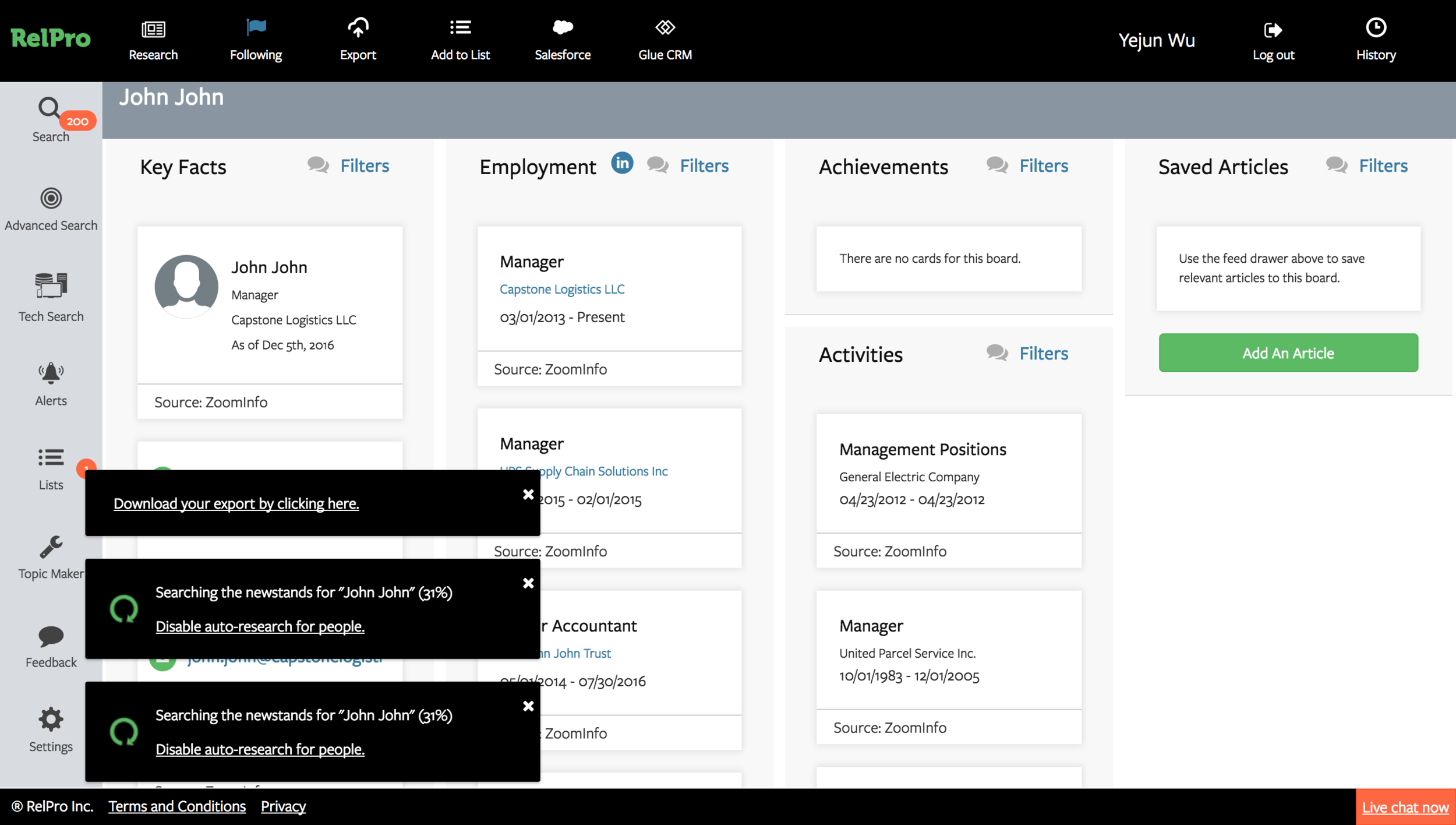
Task: Open Tech Search in sidebar
Action: tap(51, 297)
